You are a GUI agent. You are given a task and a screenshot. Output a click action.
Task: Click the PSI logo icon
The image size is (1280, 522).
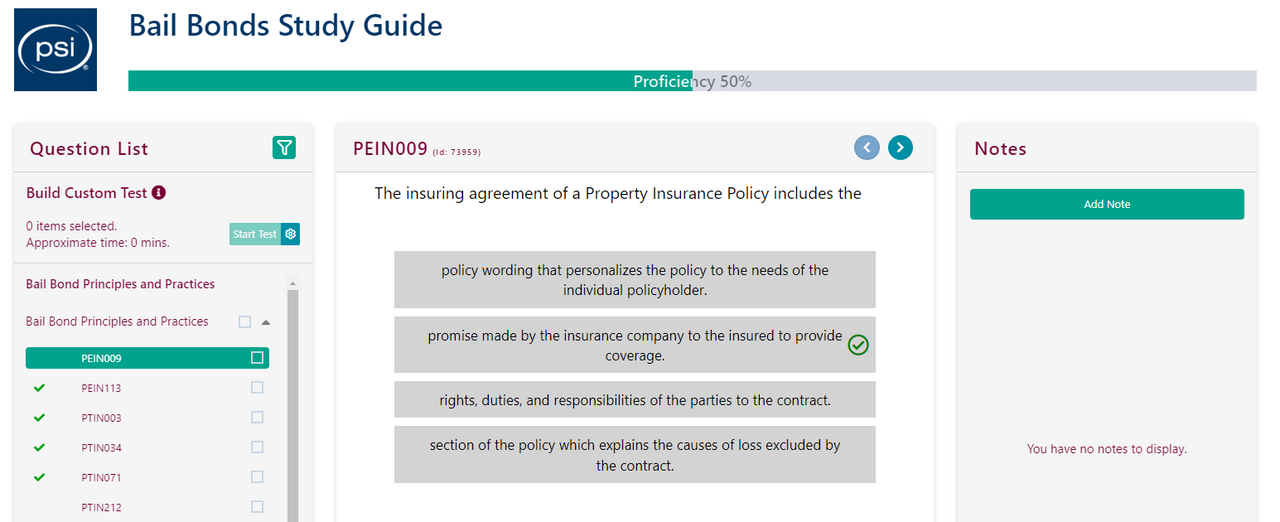click(55, 50)
